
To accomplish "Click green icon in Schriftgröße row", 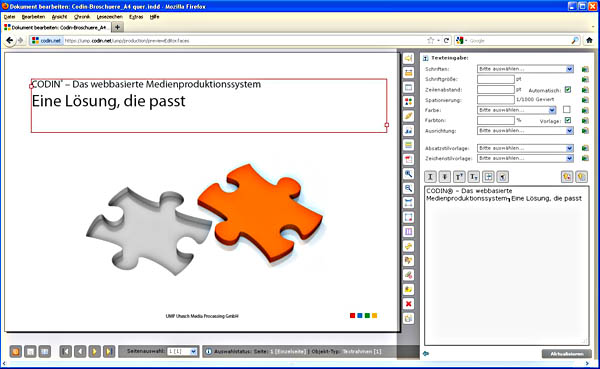I will [585, 79].
